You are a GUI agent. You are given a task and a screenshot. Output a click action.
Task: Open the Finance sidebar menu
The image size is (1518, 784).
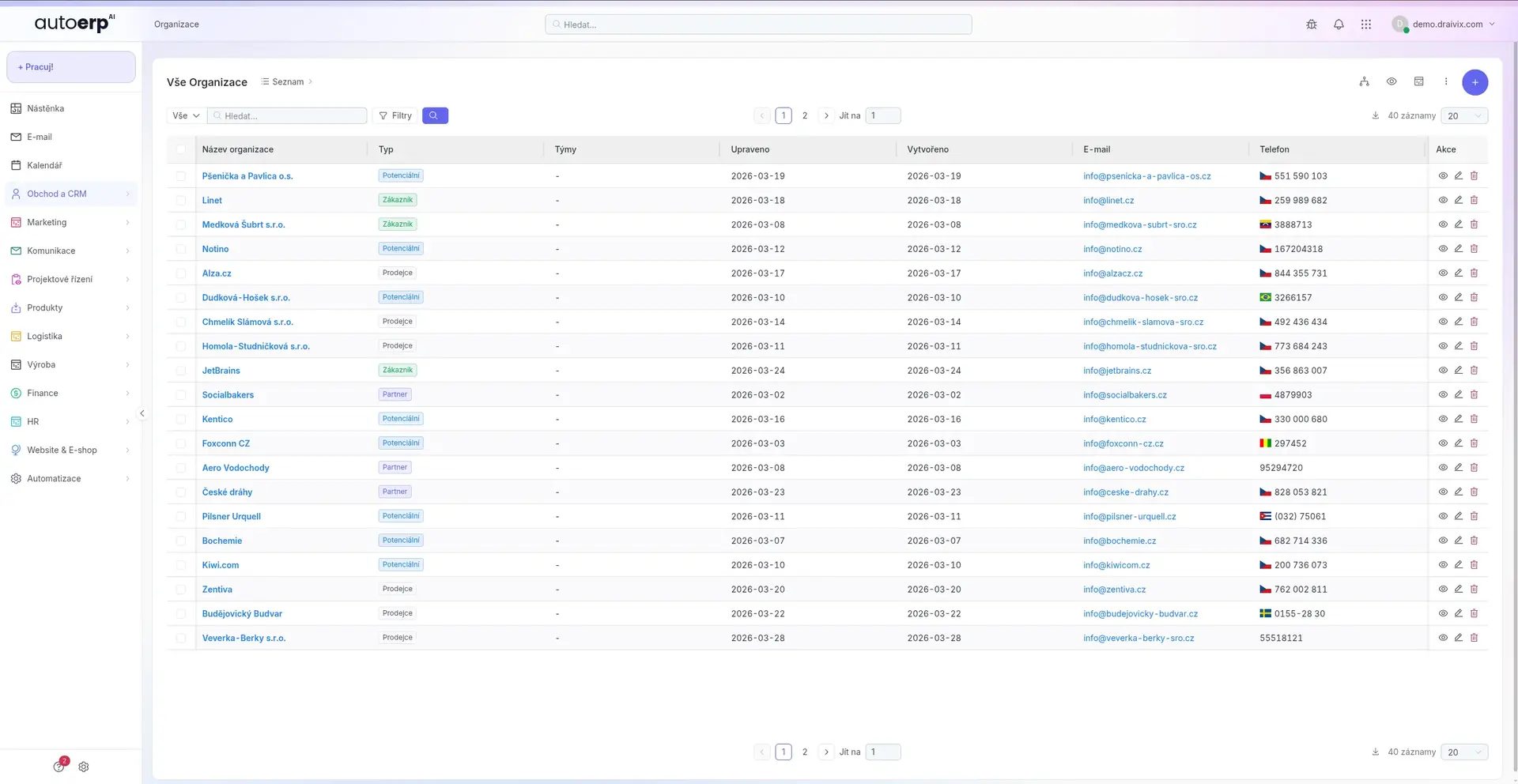point(43,394)
